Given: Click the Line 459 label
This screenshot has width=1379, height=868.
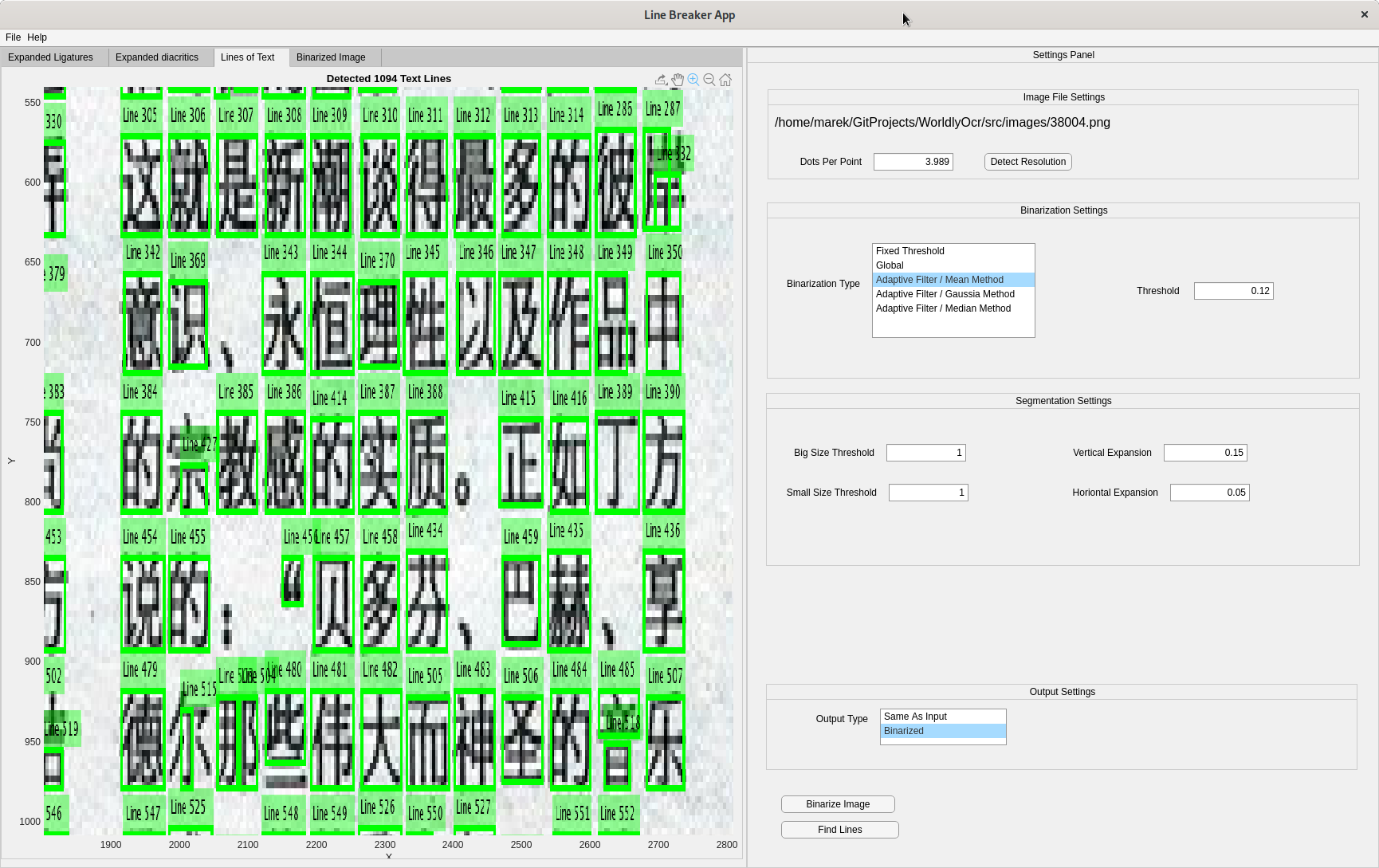Looking at the screenshot, I should 521,537.
